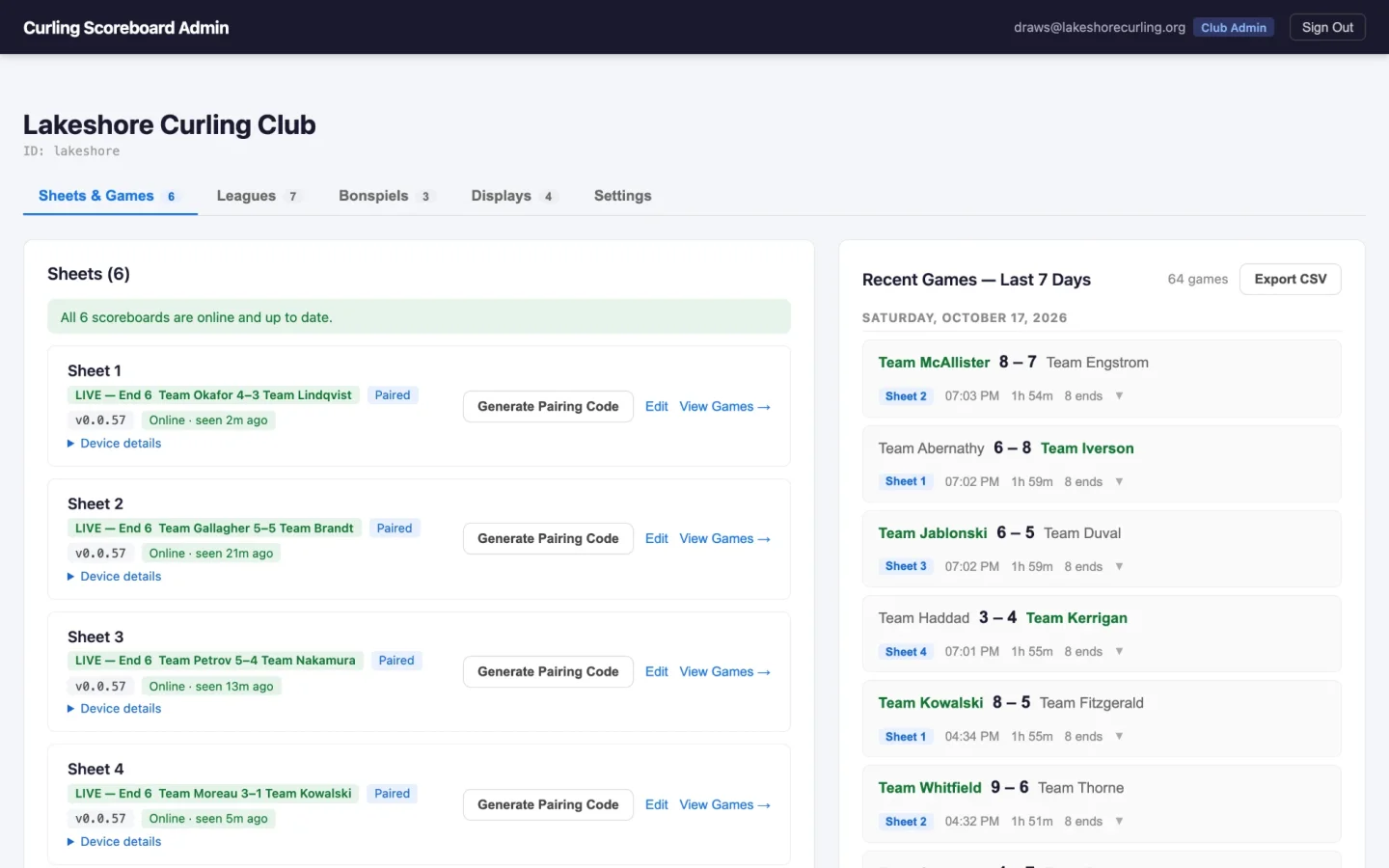Click 'Online · seen 13m ago' status on Sheet 3

click(x=211, y=687)
